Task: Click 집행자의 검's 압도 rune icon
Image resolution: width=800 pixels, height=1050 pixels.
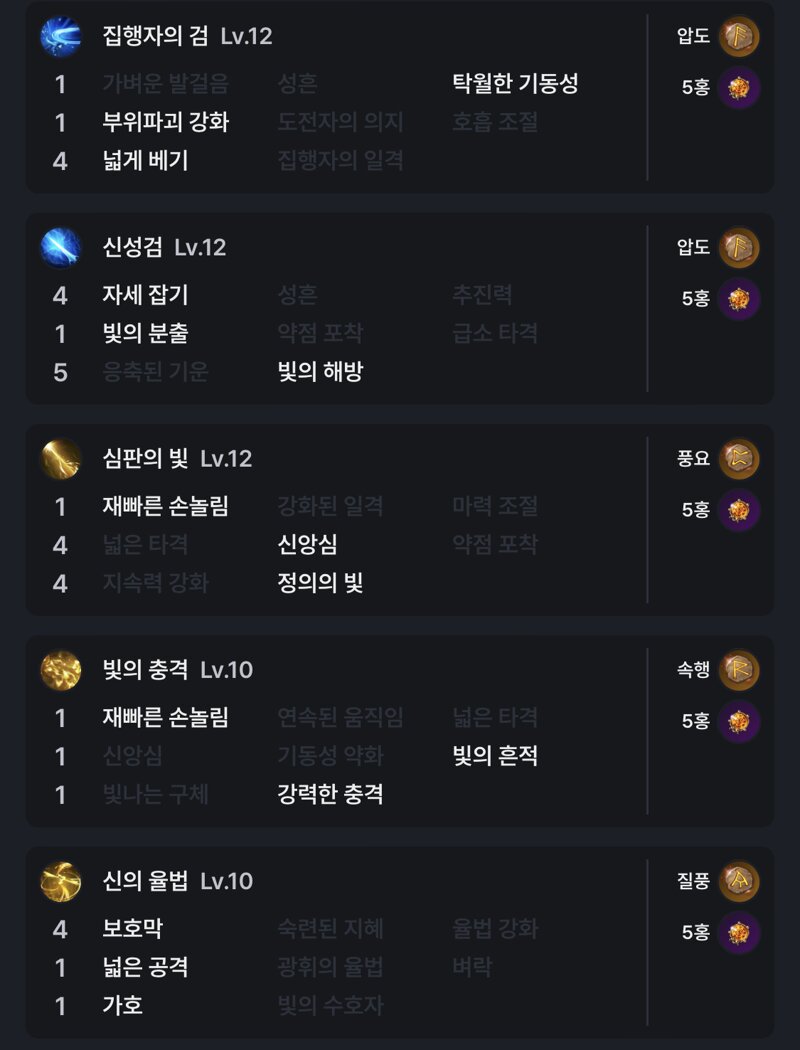Action: tap(739, 37)
